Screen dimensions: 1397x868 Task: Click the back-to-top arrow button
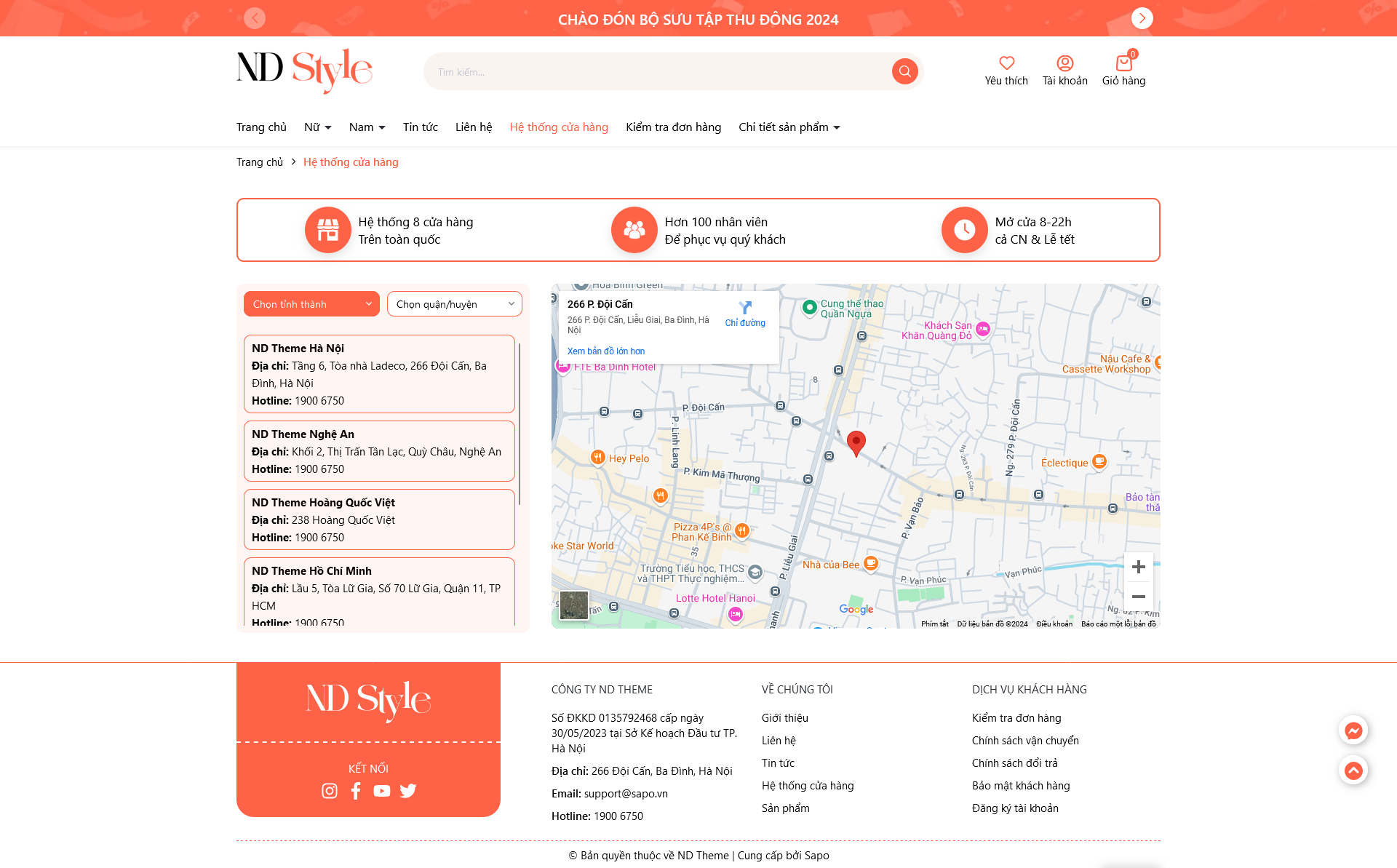pos(1353,771)
